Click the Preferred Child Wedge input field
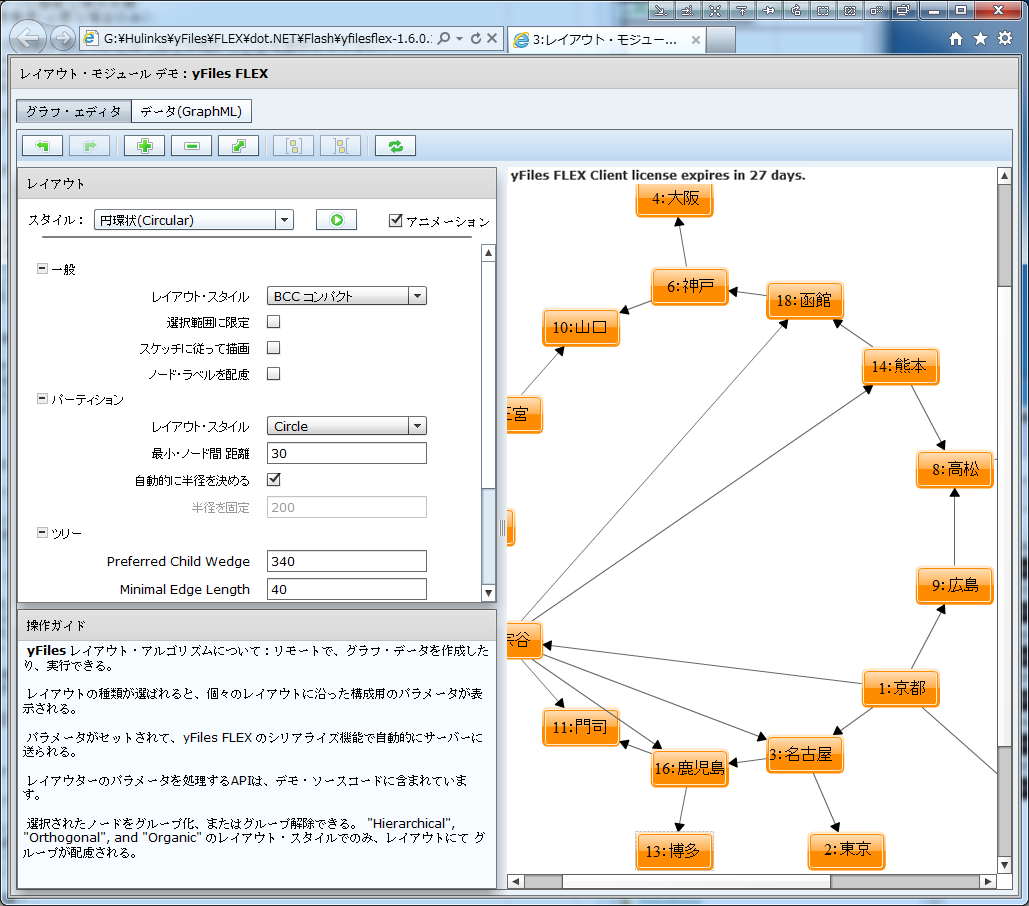The width and height of the screenshot is (1029, 906). [x=346, y=561]
